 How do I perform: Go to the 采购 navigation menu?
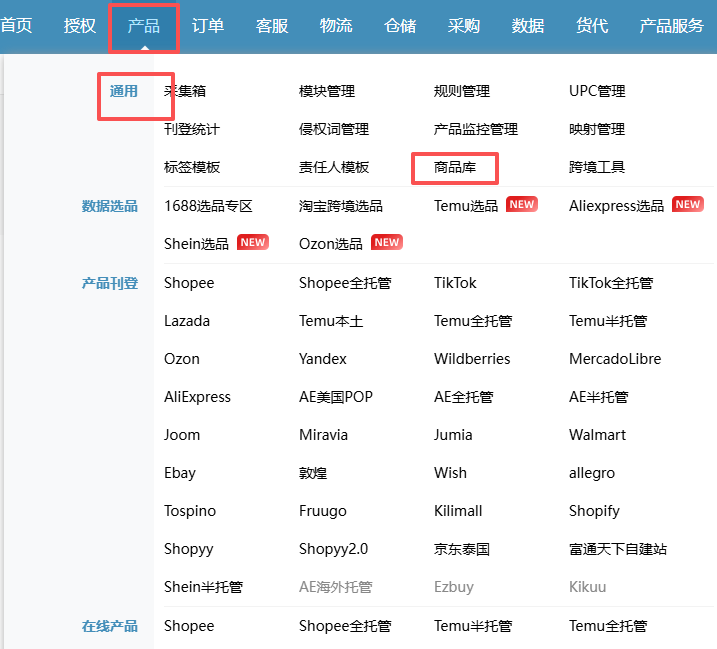tap(464, 25)
